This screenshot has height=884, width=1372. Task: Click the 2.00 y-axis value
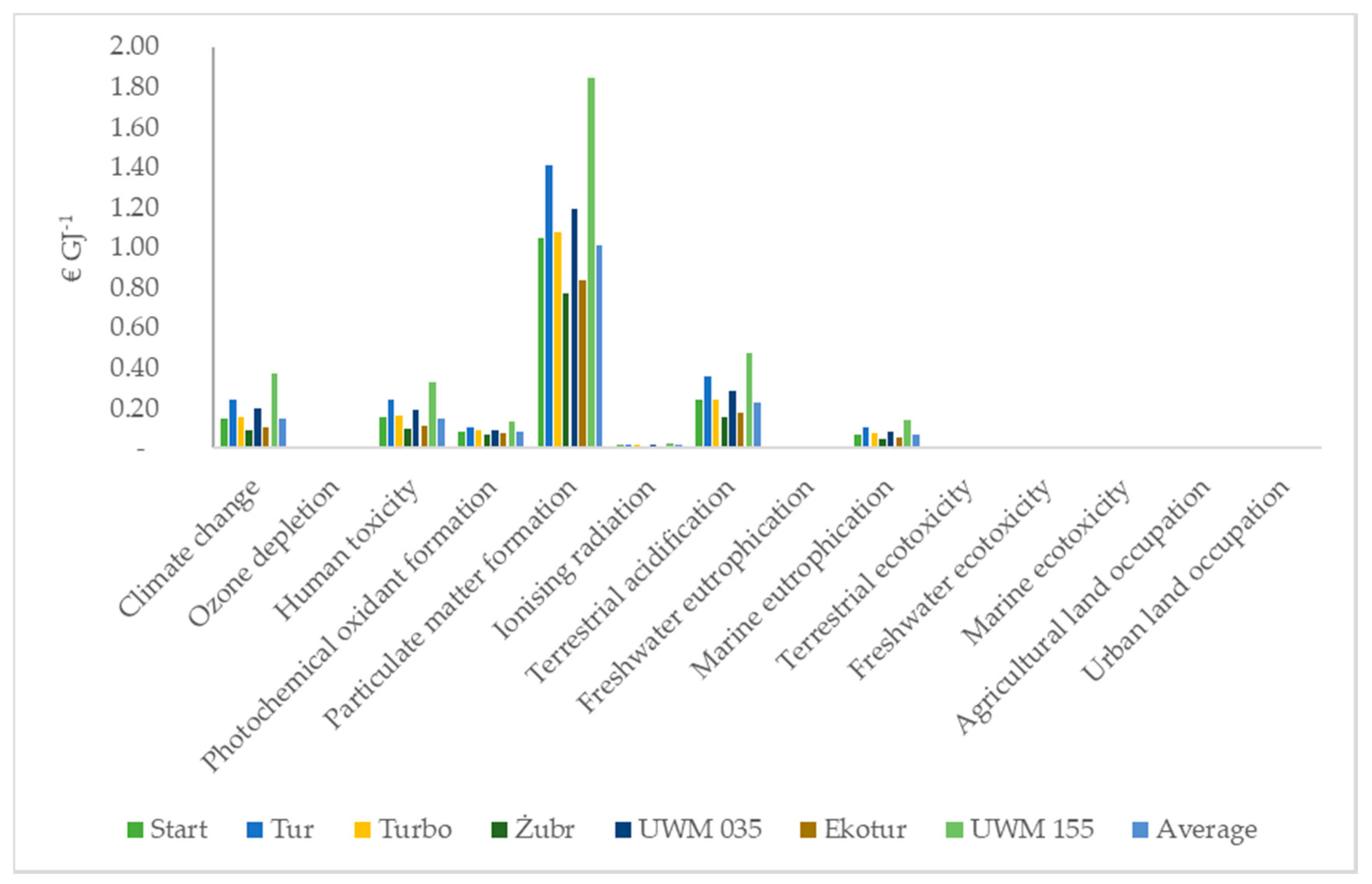tap(134, 46)
